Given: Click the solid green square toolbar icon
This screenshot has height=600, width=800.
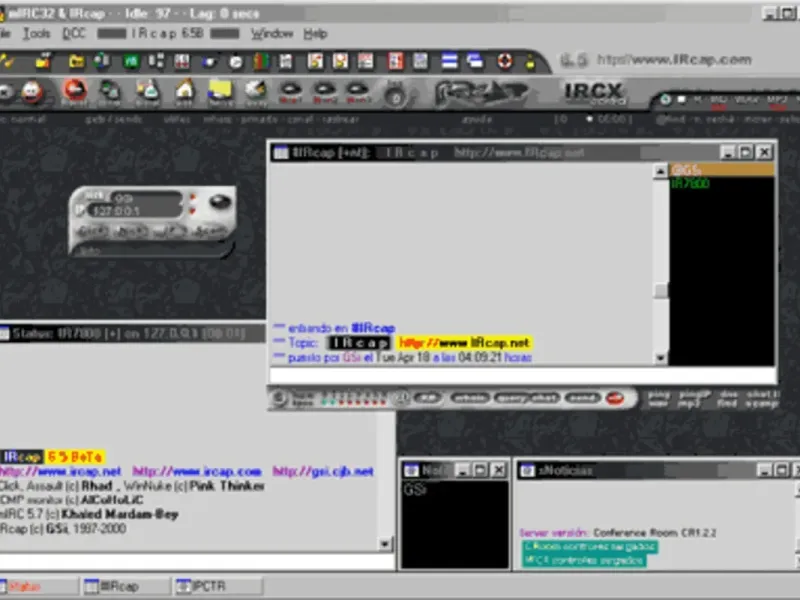Looking at the screenshot, I should (131, 62).
